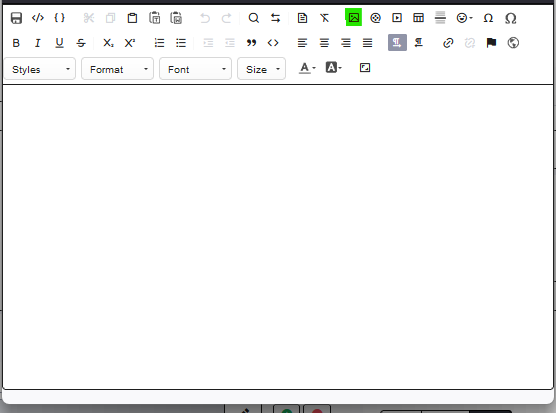Enable left-to-right text direction
Viewport: 556px width, 413px height.
pyautogui.click(x=397, y=43)
